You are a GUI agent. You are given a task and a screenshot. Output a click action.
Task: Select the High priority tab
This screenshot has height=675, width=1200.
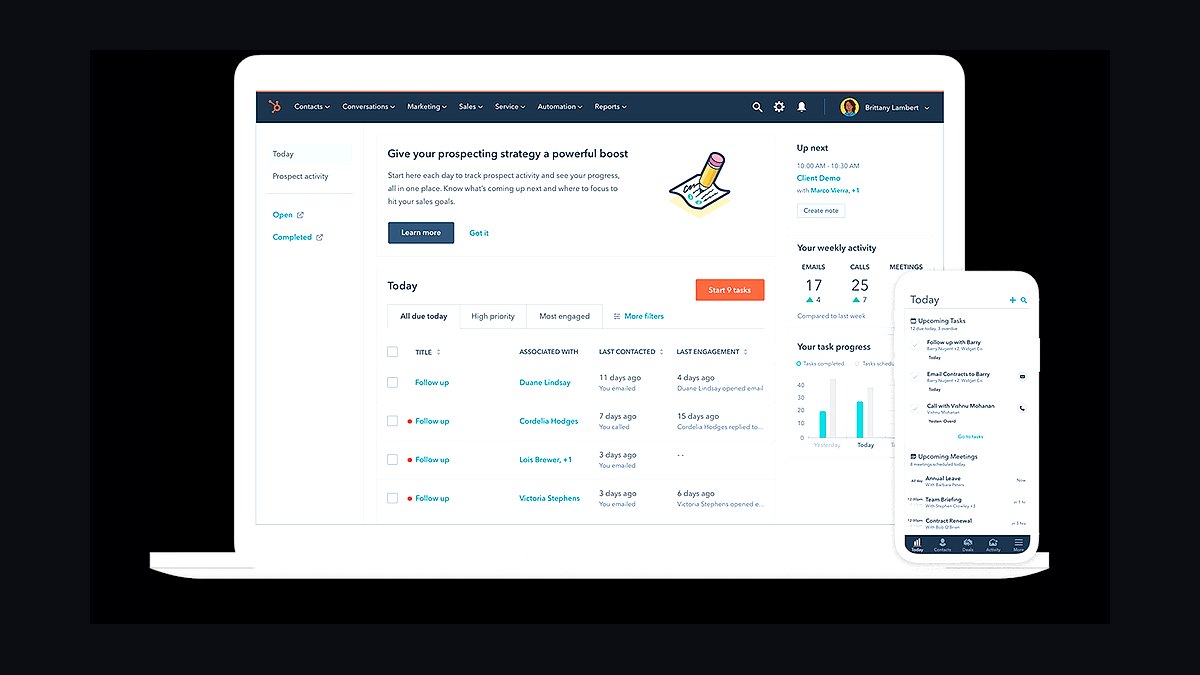[493, 316]
